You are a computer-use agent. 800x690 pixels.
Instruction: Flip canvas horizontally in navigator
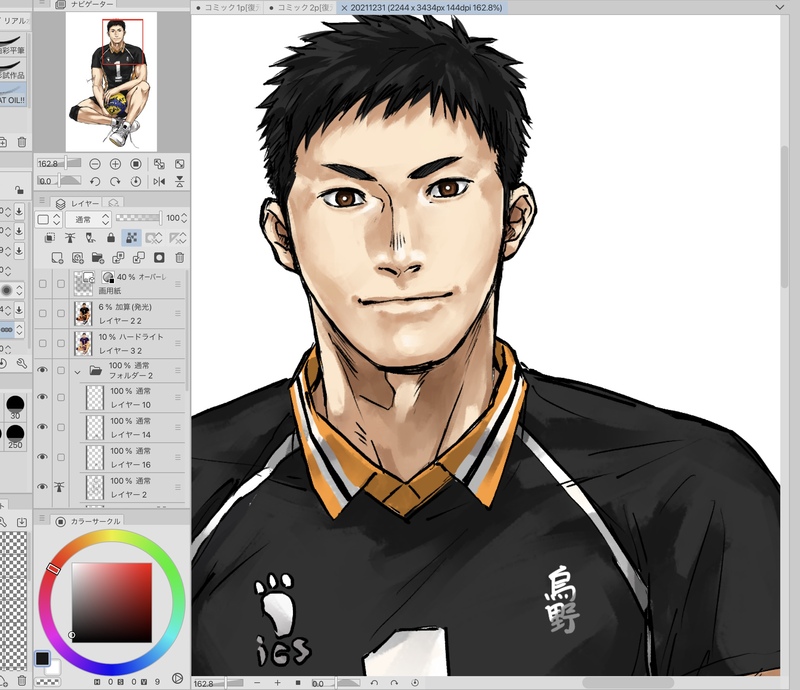click(159, 181)
